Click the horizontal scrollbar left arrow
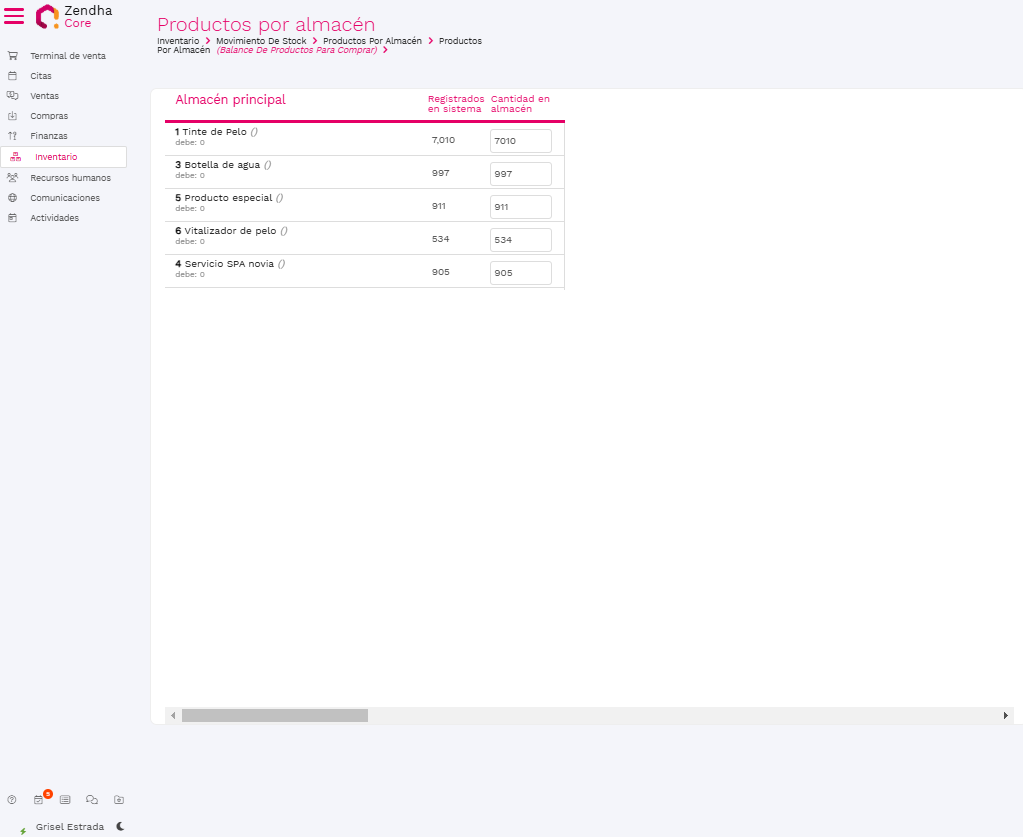This screenshot has width=1023, height=837. coord(173,716)
